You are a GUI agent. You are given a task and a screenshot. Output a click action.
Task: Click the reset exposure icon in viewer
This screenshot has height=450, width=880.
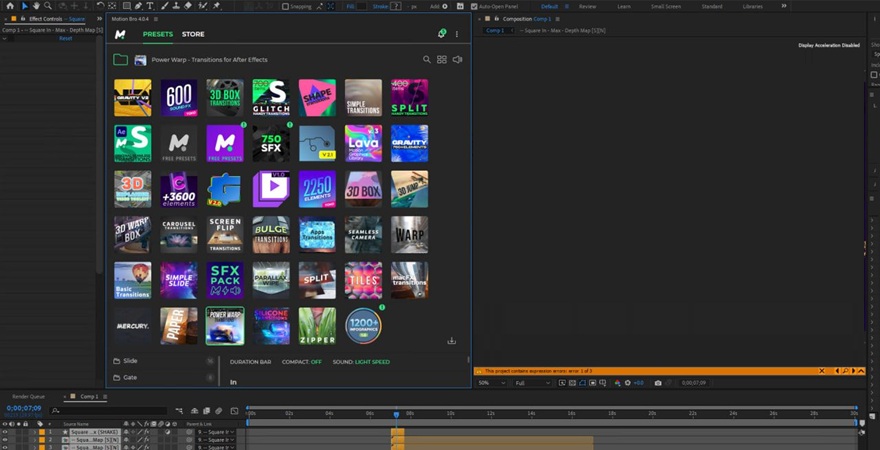pos(627,383)
